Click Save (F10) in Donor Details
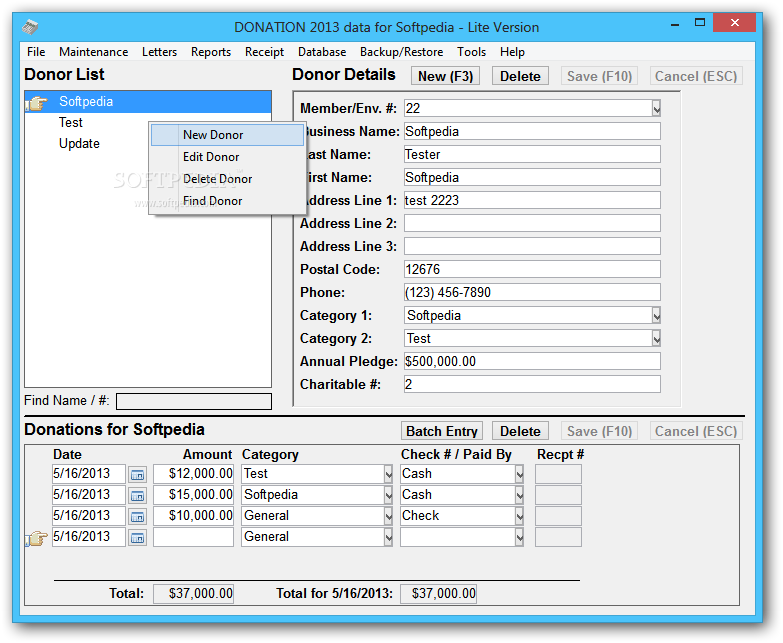 click(599, 76)
